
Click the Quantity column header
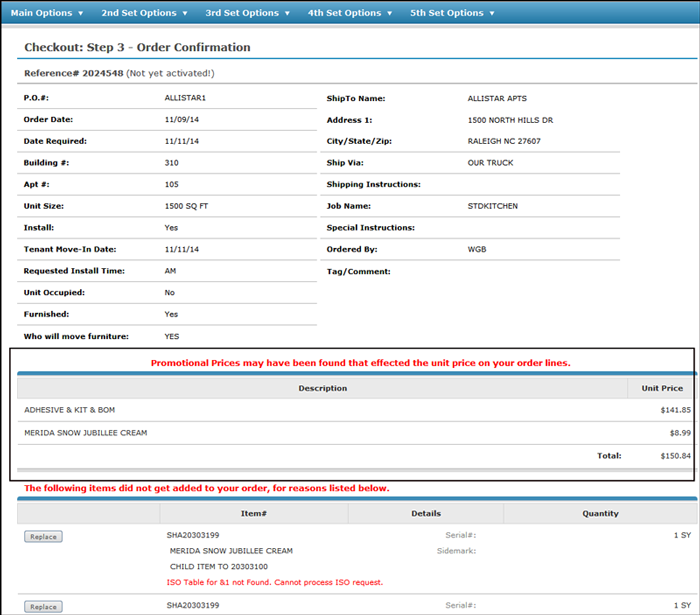(600, 513)
